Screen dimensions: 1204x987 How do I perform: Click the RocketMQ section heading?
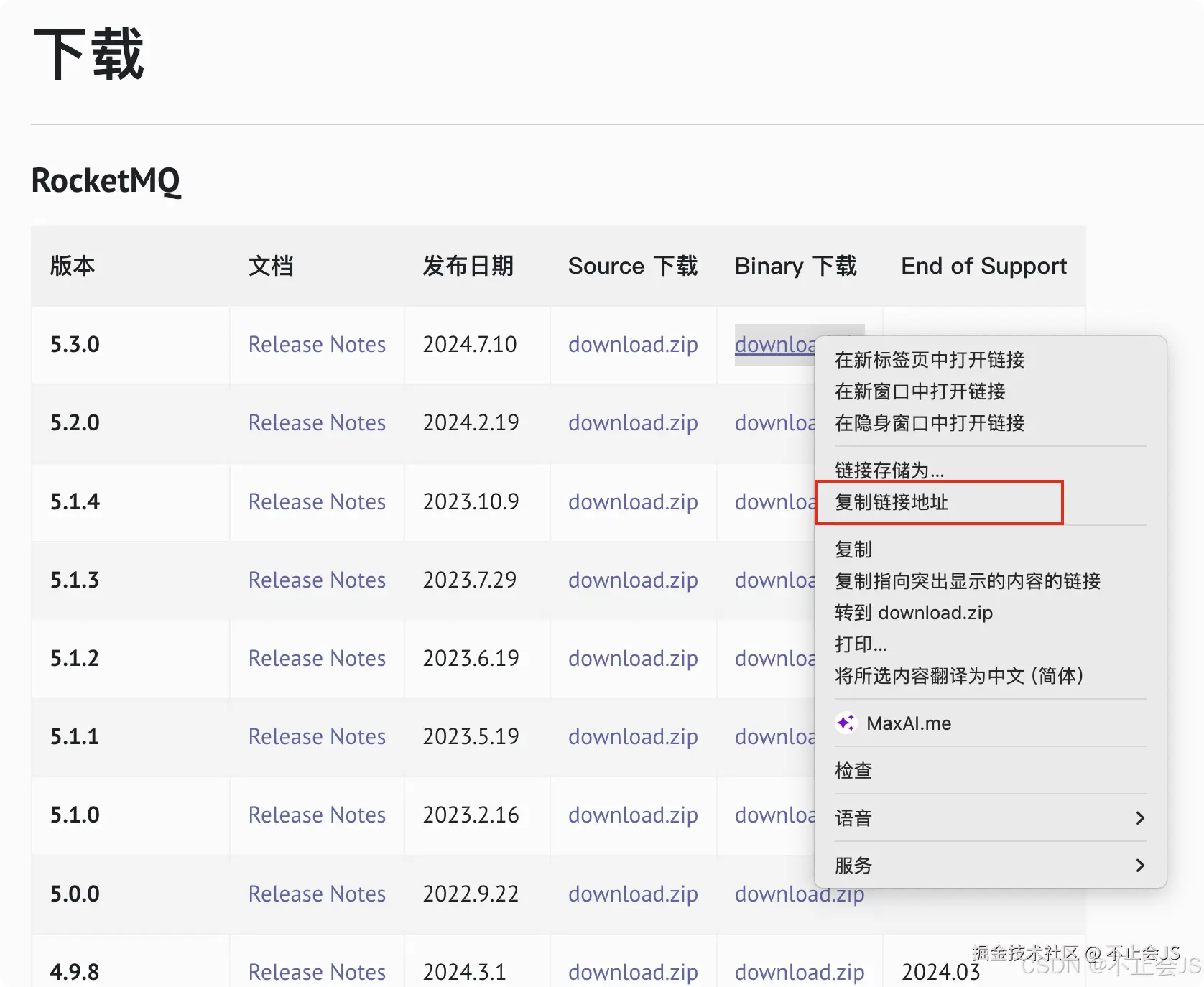click(106, 180)
